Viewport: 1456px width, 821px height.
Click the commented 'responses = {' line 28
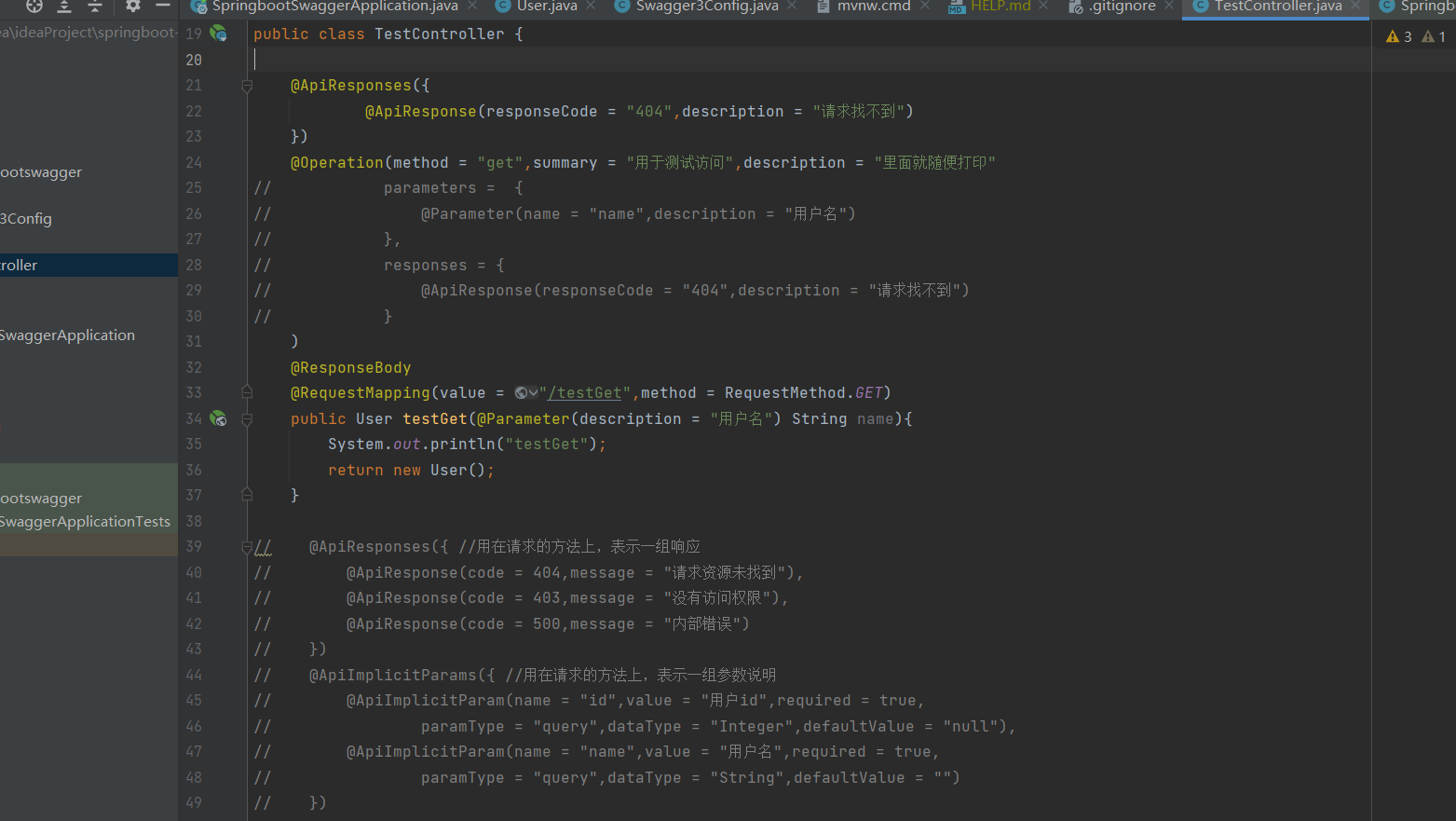[x=444, y=265]
